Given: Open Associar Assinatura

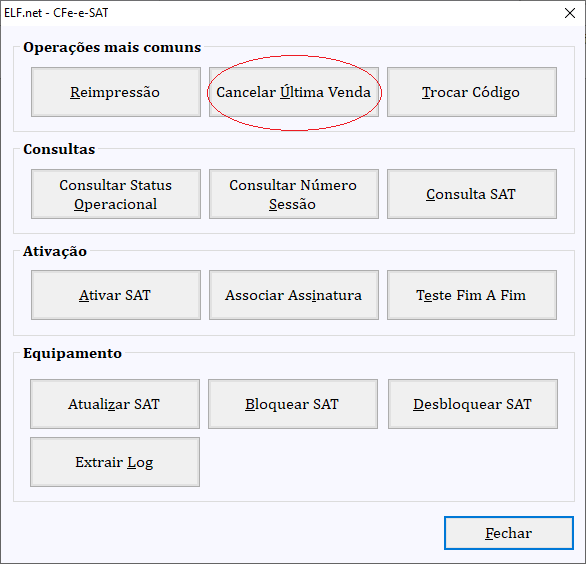Looking at the screenshot, I should [x=294, y=295].
